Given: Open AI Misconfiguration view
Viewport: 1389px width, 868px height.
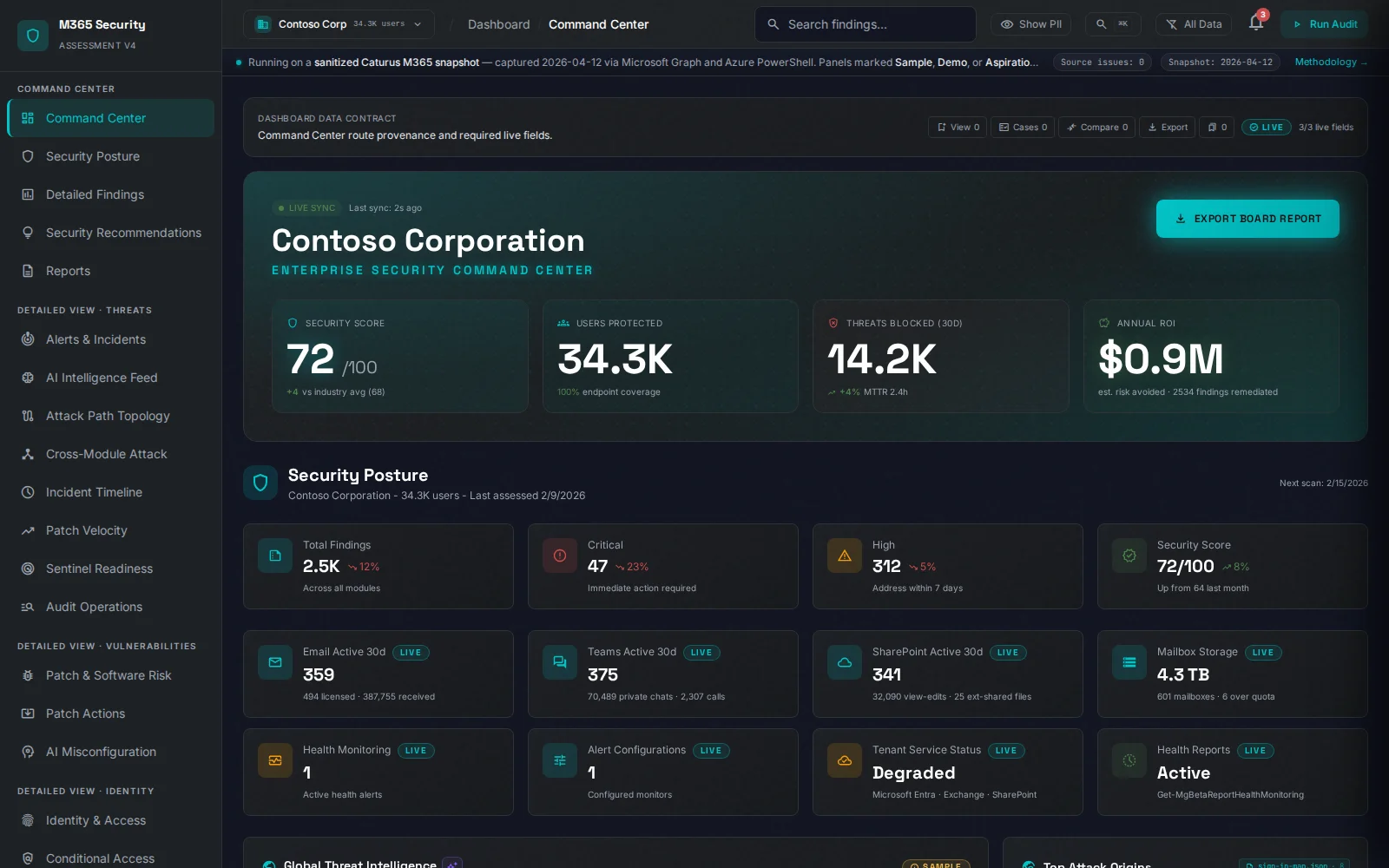Looking at the screenshot, I should tap(110, 752).
